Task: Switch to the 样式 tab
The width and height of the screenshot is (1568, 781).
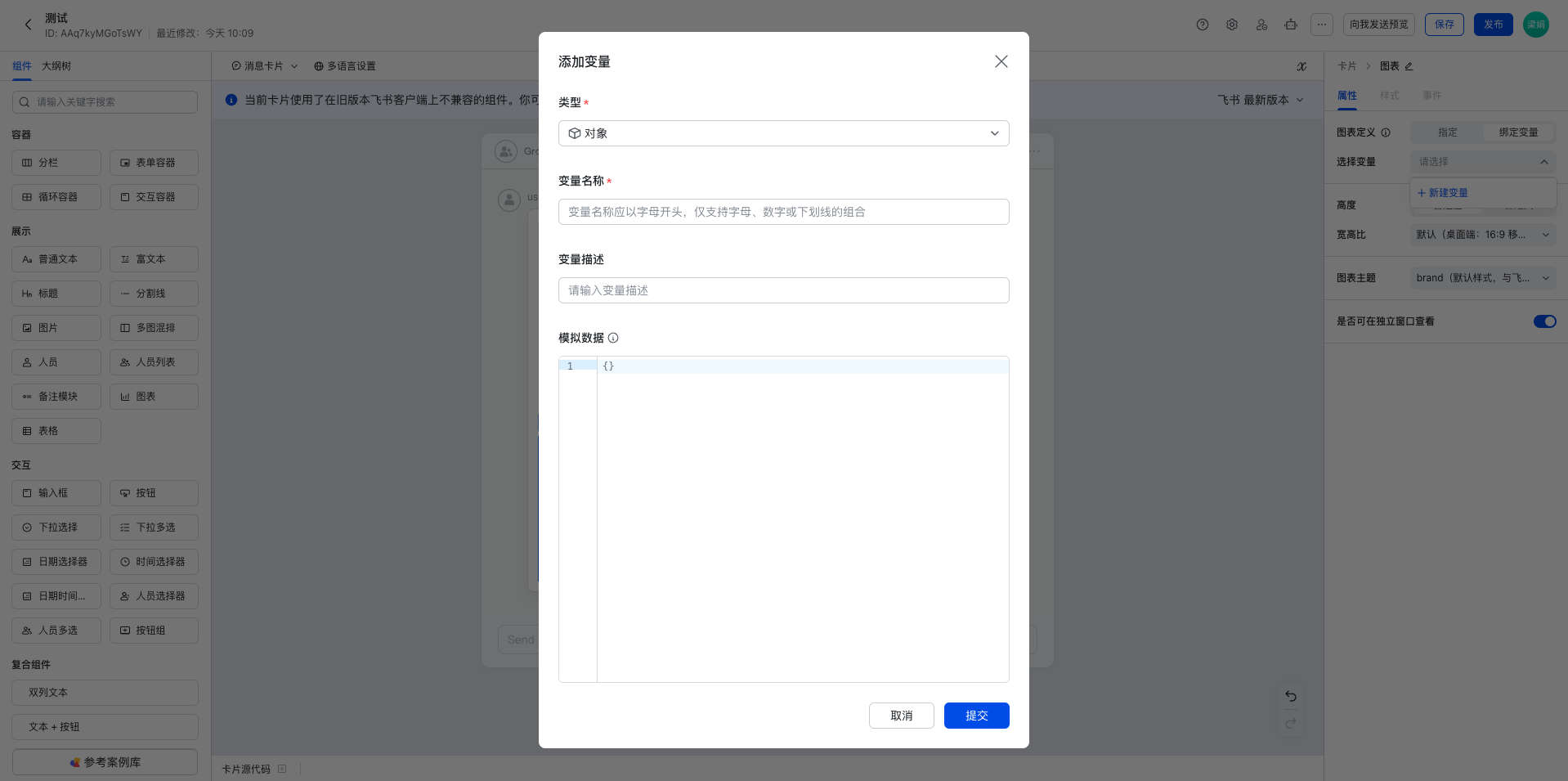Action: (1389, 96)
